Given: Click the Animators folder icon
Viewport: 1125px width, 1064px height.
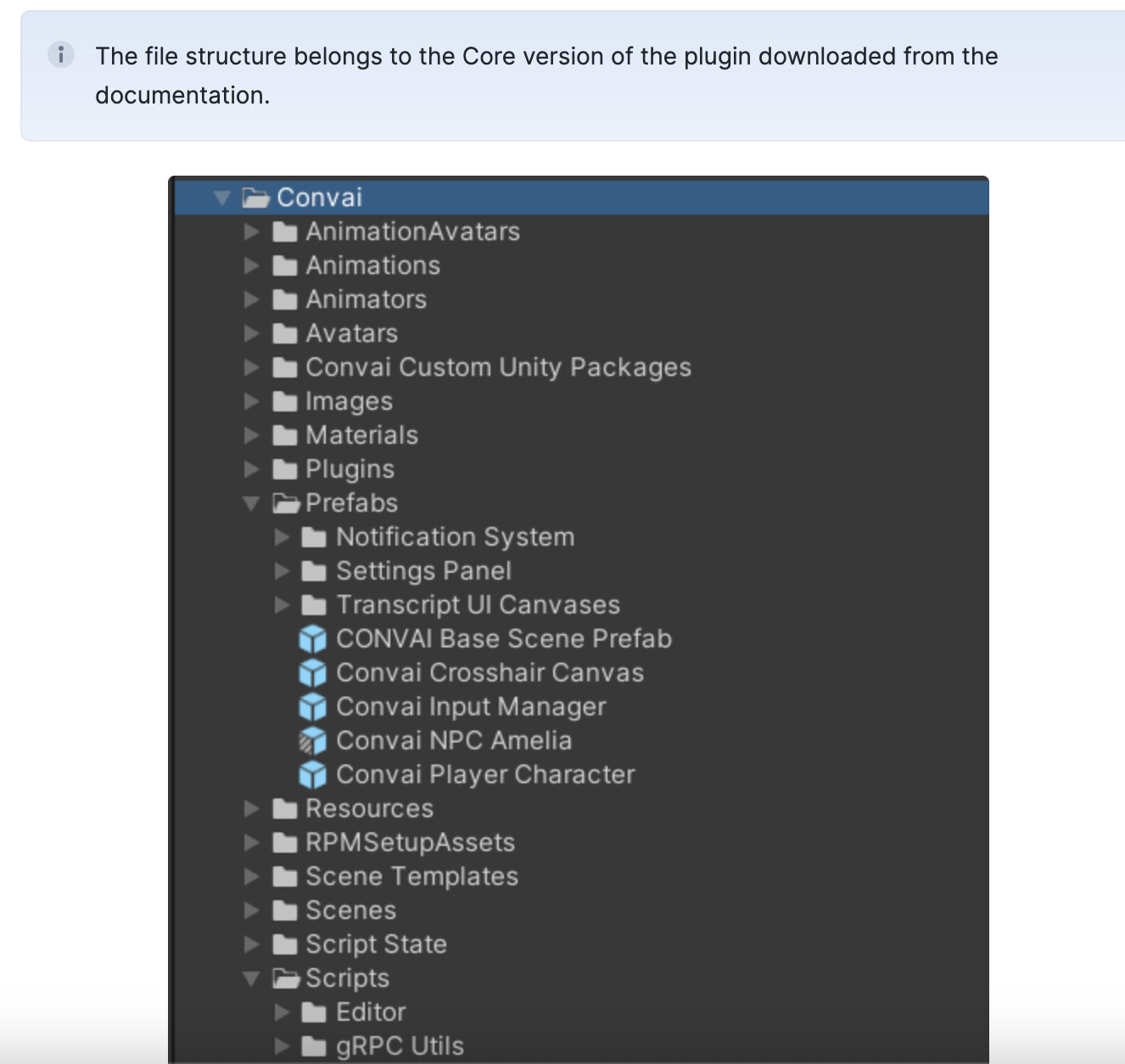Looking at the screenshot, I should coord(285,300).
